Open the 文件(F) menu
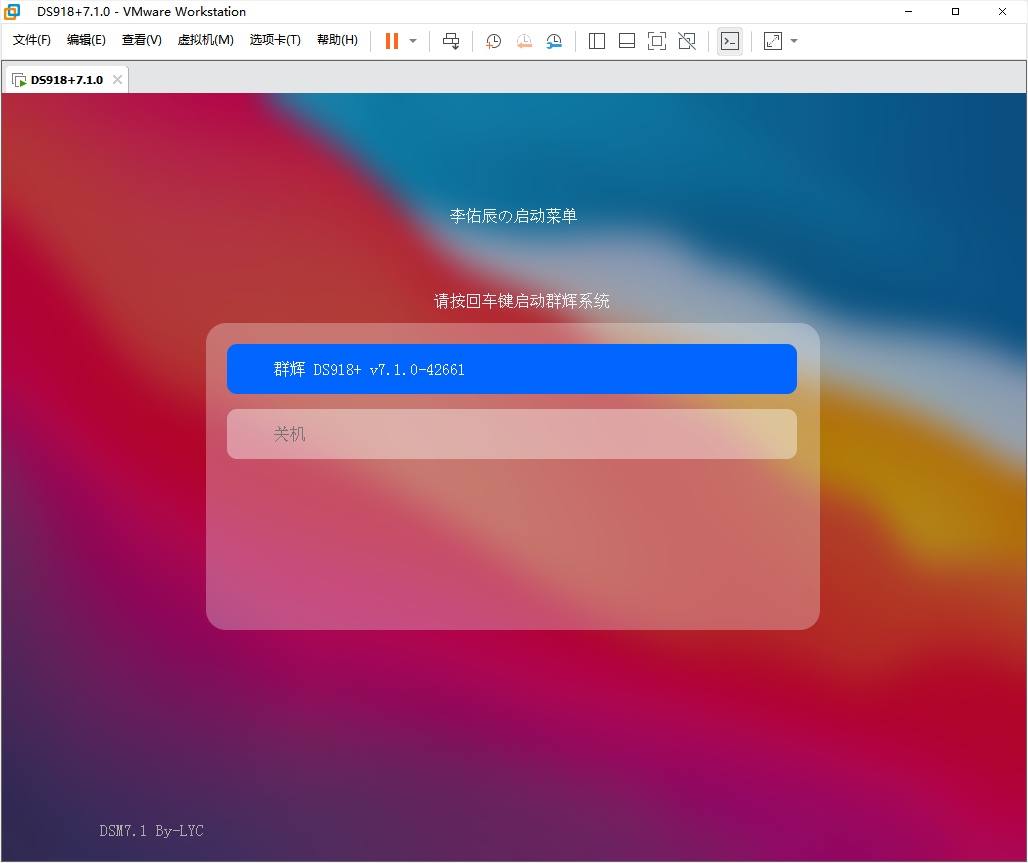 click(x=32, y=40)
